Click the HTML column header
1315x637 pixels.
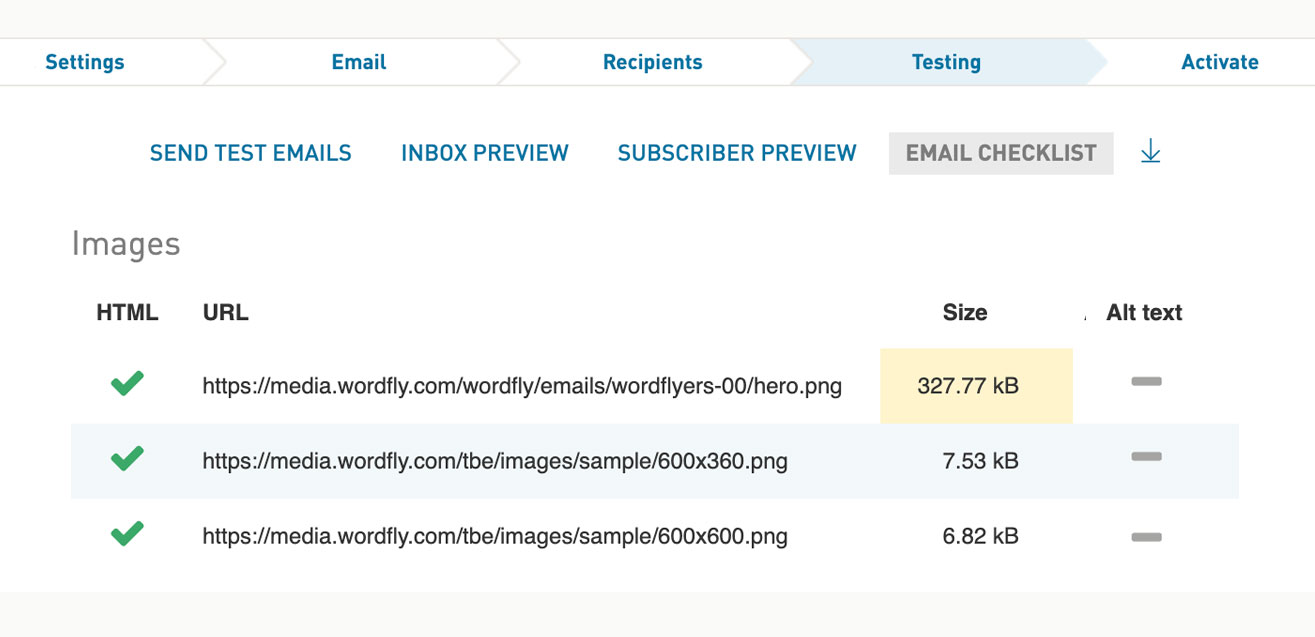[x=127, y=313]
